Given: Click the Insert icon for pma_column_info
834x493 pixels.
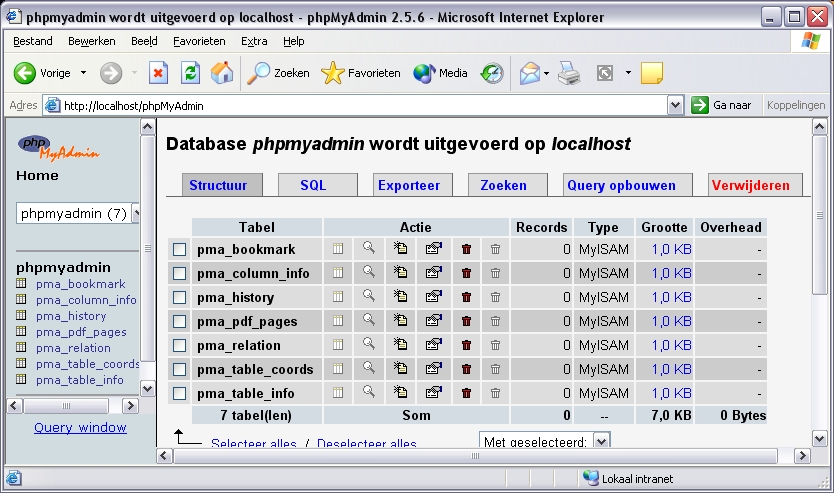Looking at the screenshot, I should (x=400, y=272).
